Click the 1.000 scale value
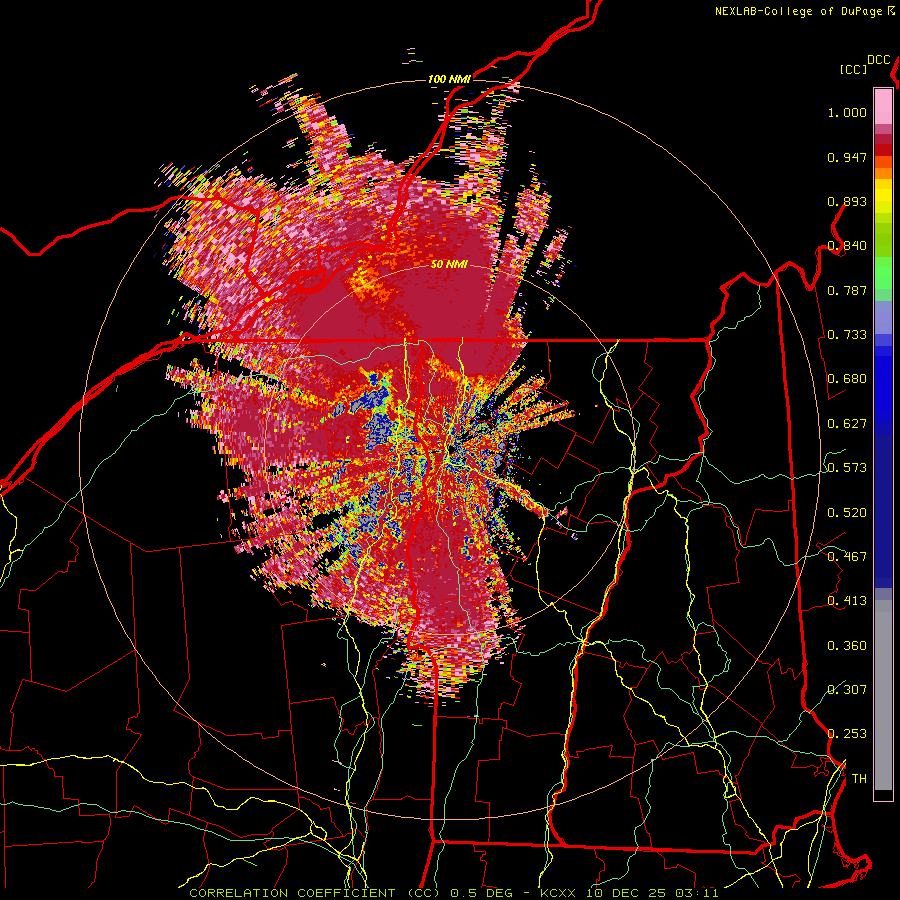Screen dimensions: 900x900 coord(847,112)
